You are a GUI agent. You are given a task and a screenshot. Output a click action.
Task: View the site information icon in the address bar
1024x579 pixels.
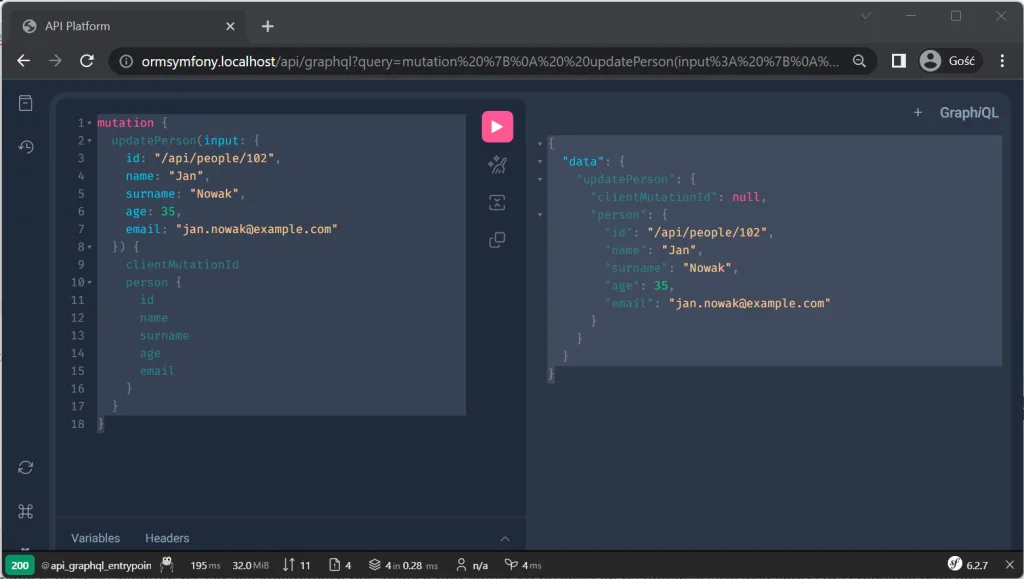[x=126, y=61]
